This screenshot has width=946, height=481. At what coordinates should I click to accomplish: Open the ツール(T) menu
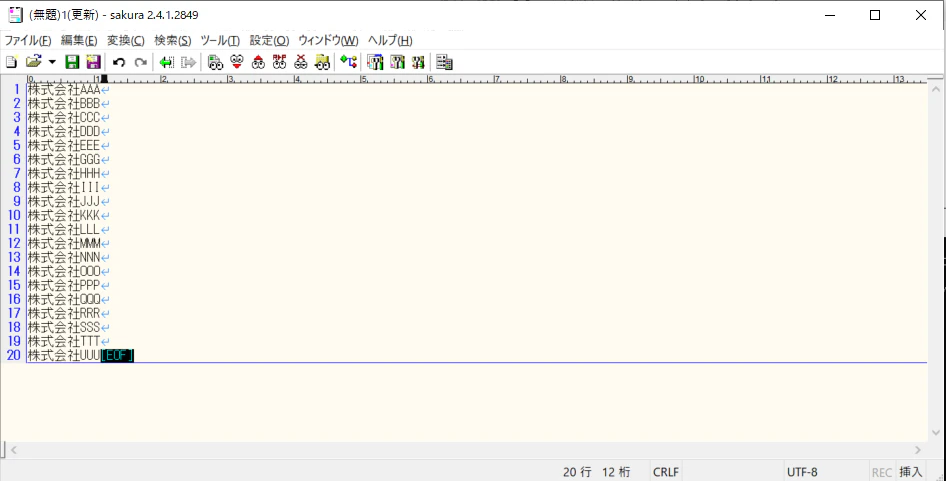click(220, 40)
